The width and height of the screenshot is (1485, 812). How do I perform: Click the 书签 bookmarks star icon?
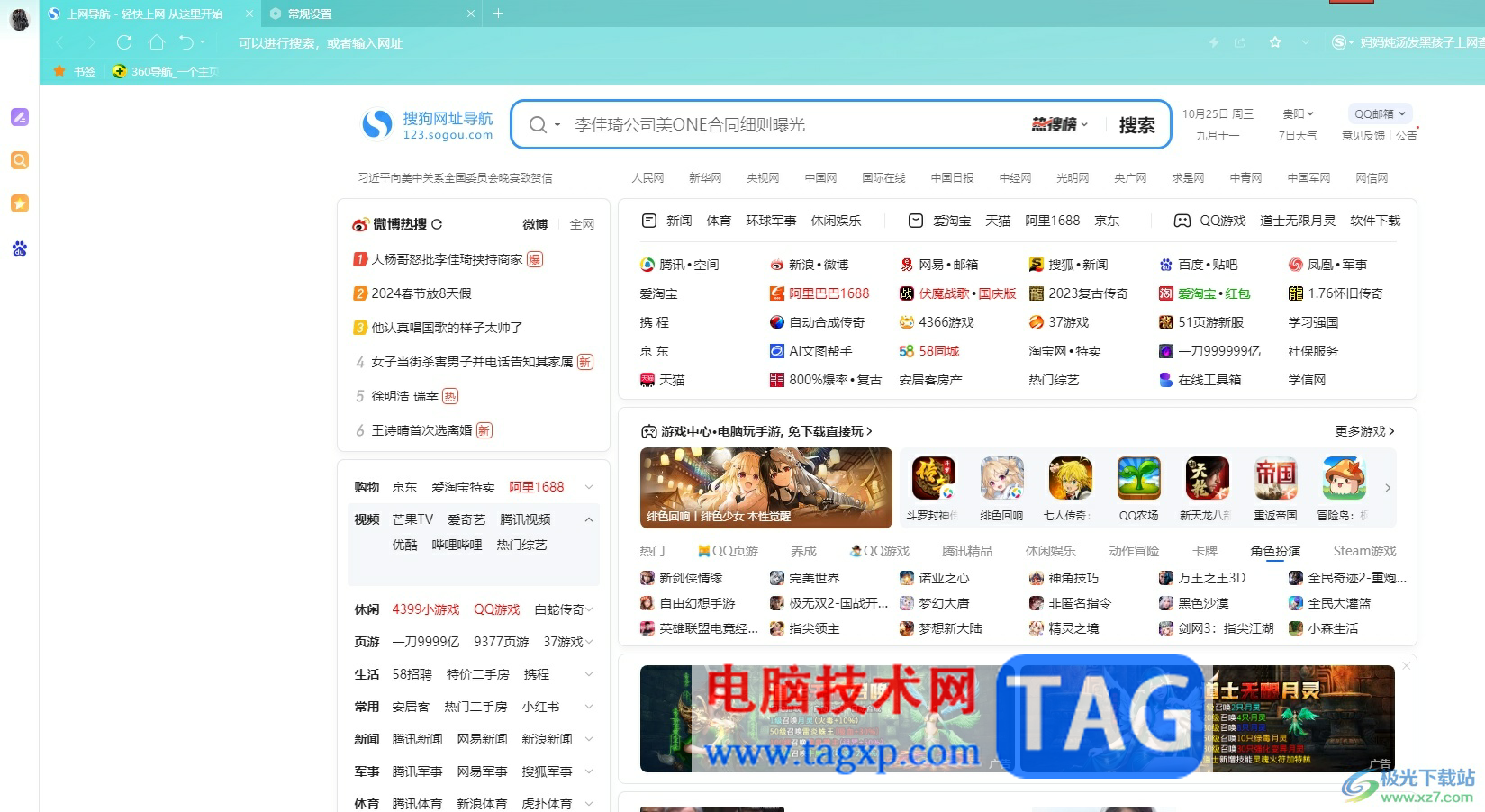59,71
